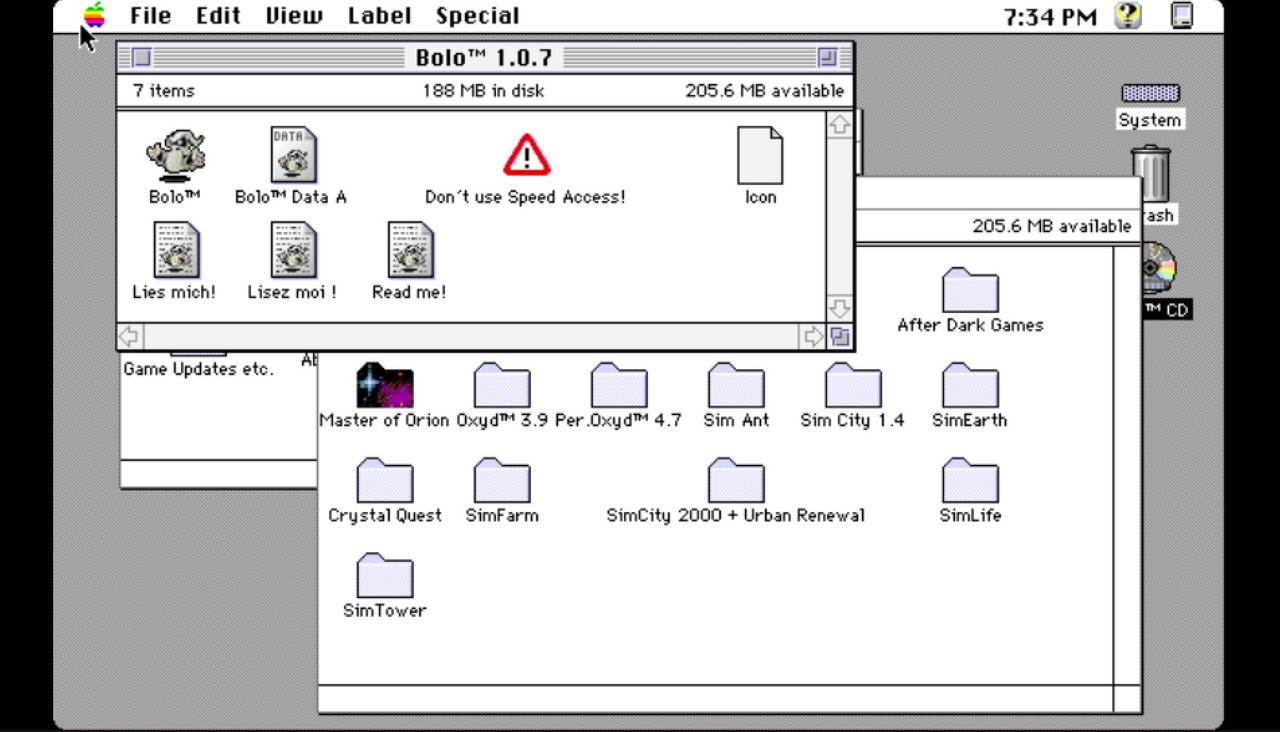The image size is (1280, 732).
Task: Select the blank document named Icon
Action: (760, 155)
